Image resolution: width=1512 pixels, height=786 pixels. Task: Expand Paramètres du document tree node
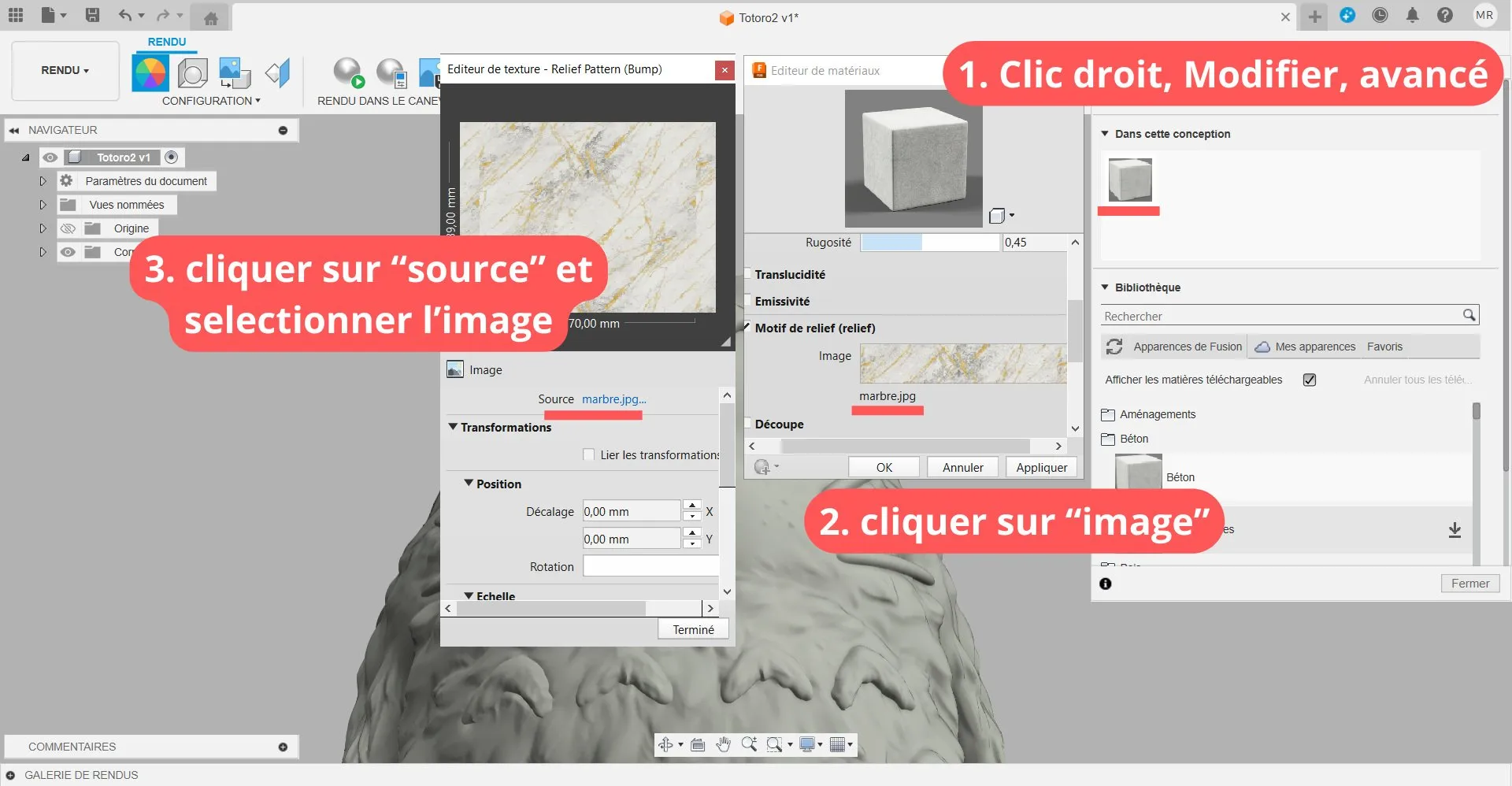click(x=43, y=181)
